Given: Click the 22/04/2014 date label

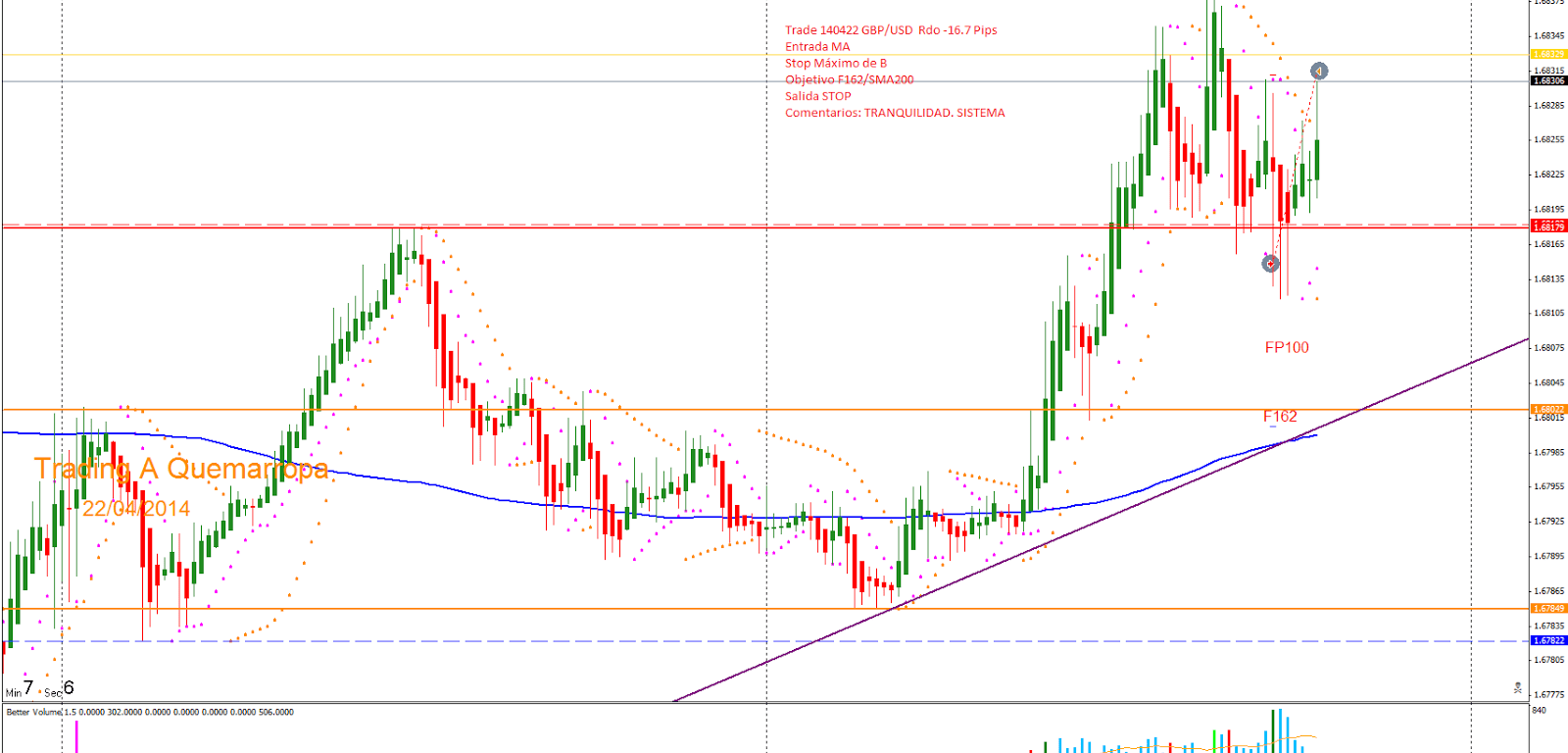Looking at the screenshot, I should tap(136, 508).
